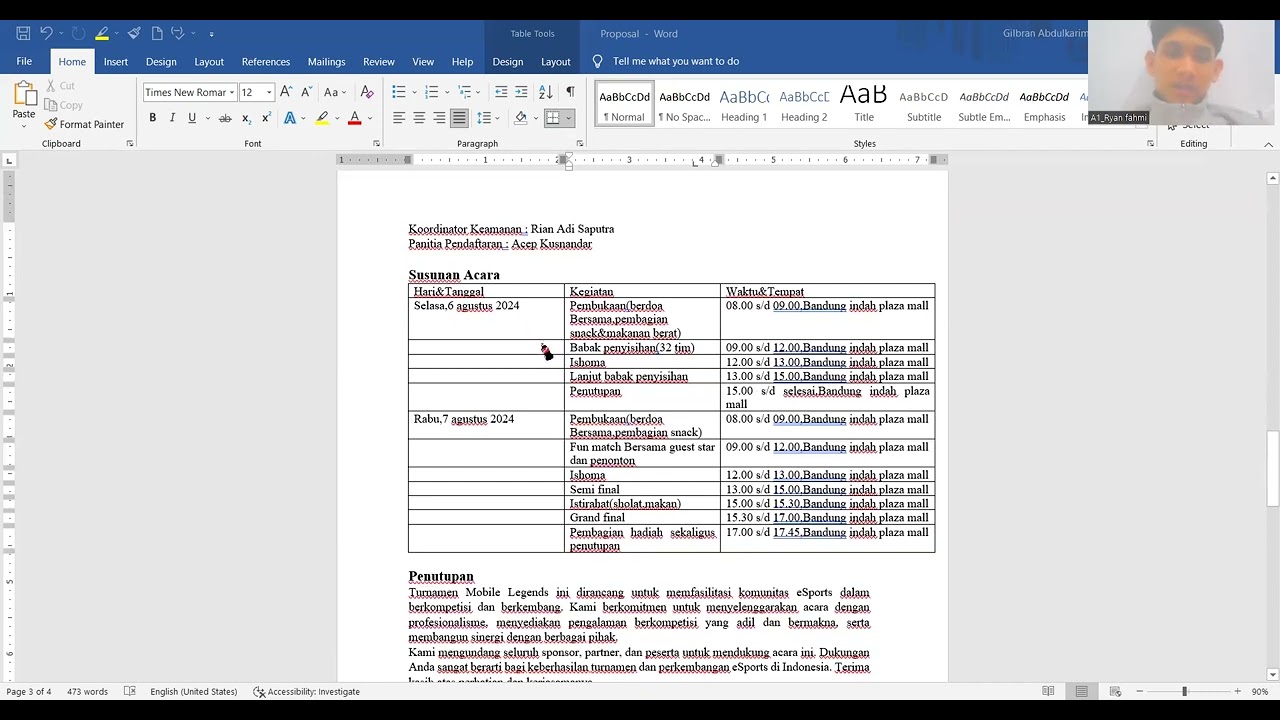The image size is (1280, 720).
Task: Align text left
Action: [398, 118]
